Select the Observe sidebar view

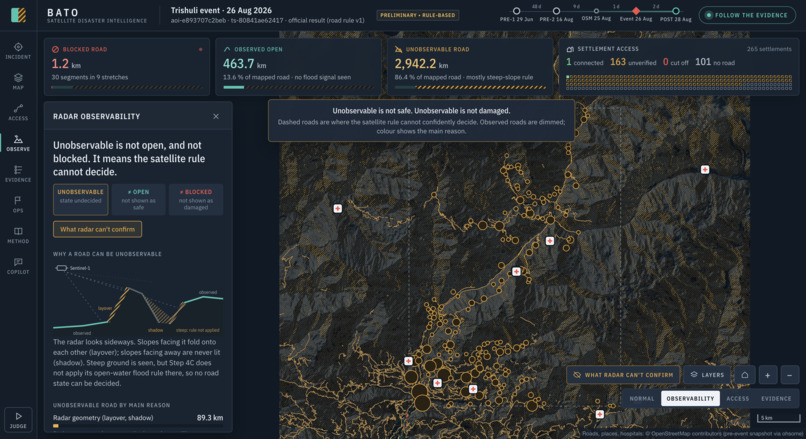[18, 143]
